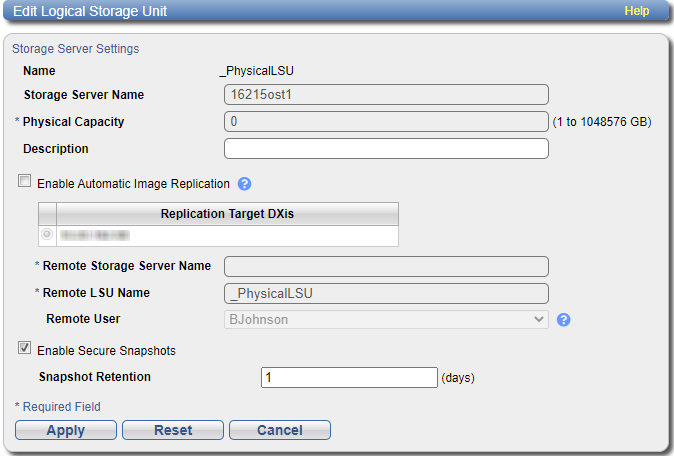Click the blurred target address in replication table
The height and width of the screenshot is (456, 674).
click(95, 235)
